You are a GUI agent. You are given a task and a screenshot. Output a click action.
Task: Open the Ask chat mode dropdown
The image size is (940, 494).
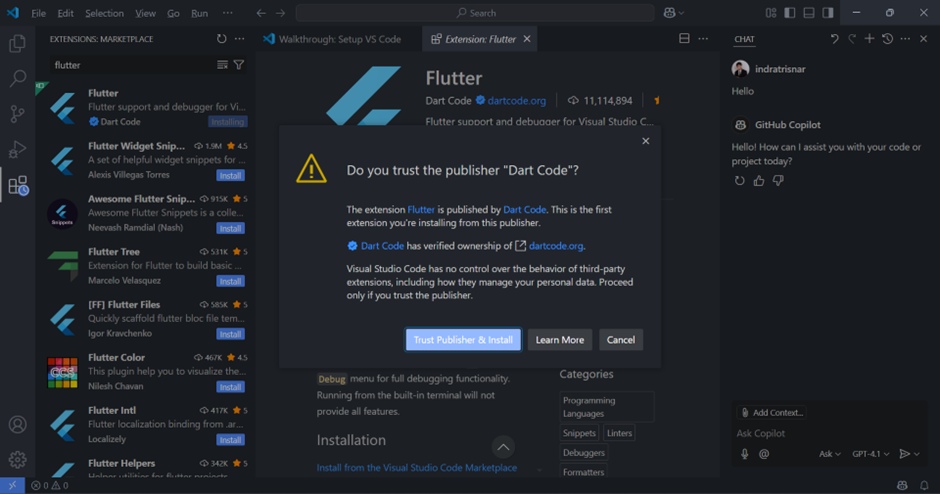pyautogui.click(x=830, y=454)
